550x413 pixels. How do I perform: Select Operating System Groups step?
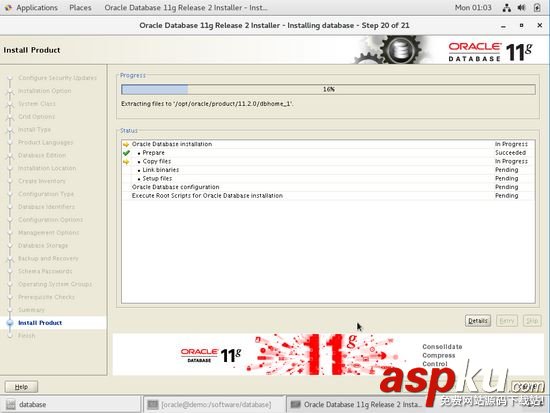point(55,284)
